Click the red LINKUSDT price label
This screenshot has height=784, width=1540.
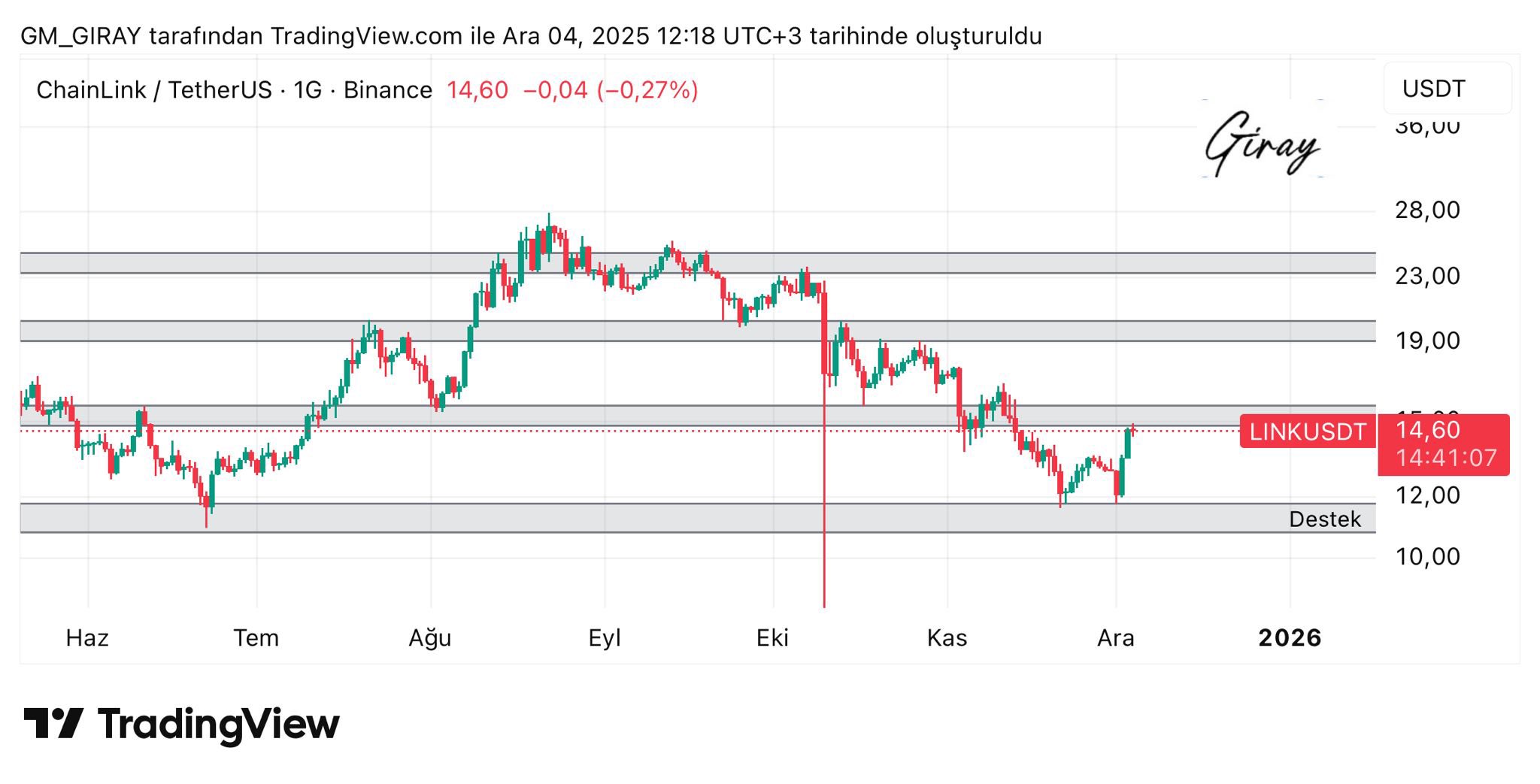click(1307, 431)
